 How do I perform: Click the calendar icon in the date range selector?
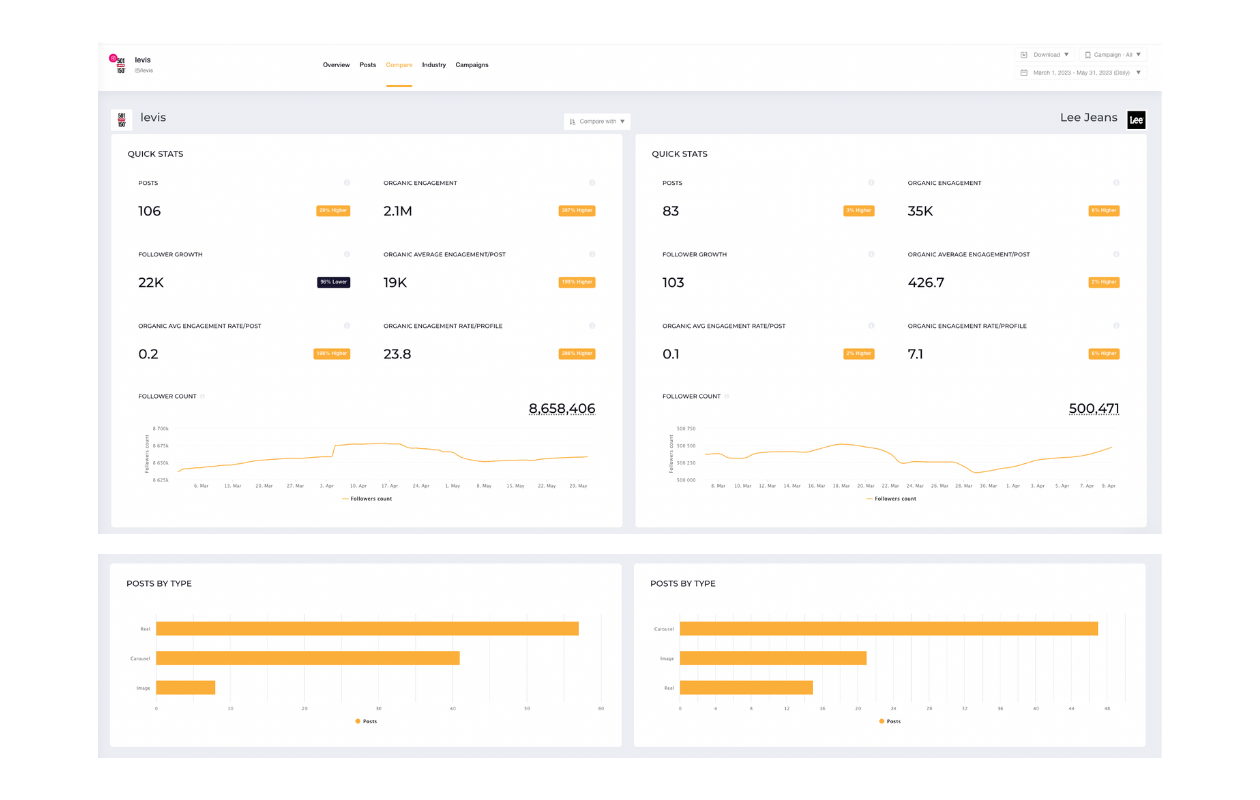click(x=1024, y=73)
